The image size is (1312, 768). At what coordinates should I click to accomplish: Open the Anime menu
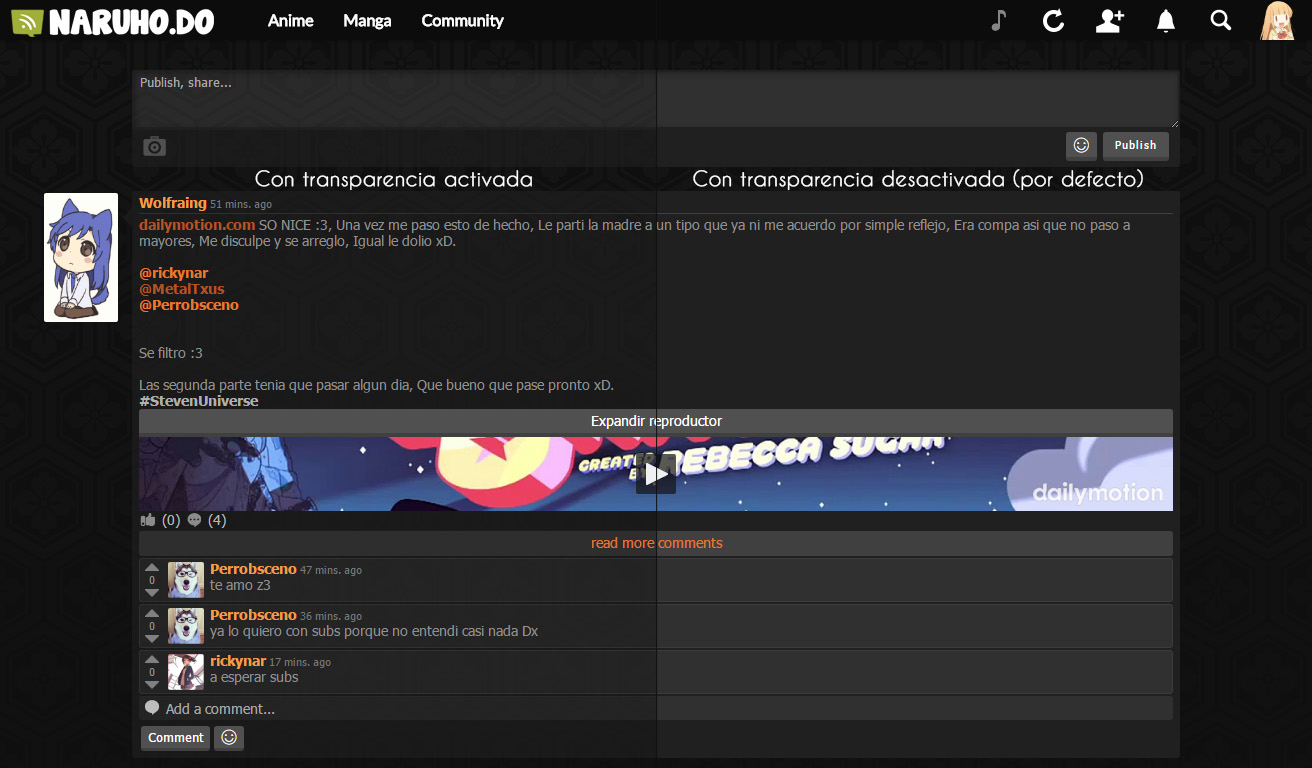(291, 21)
